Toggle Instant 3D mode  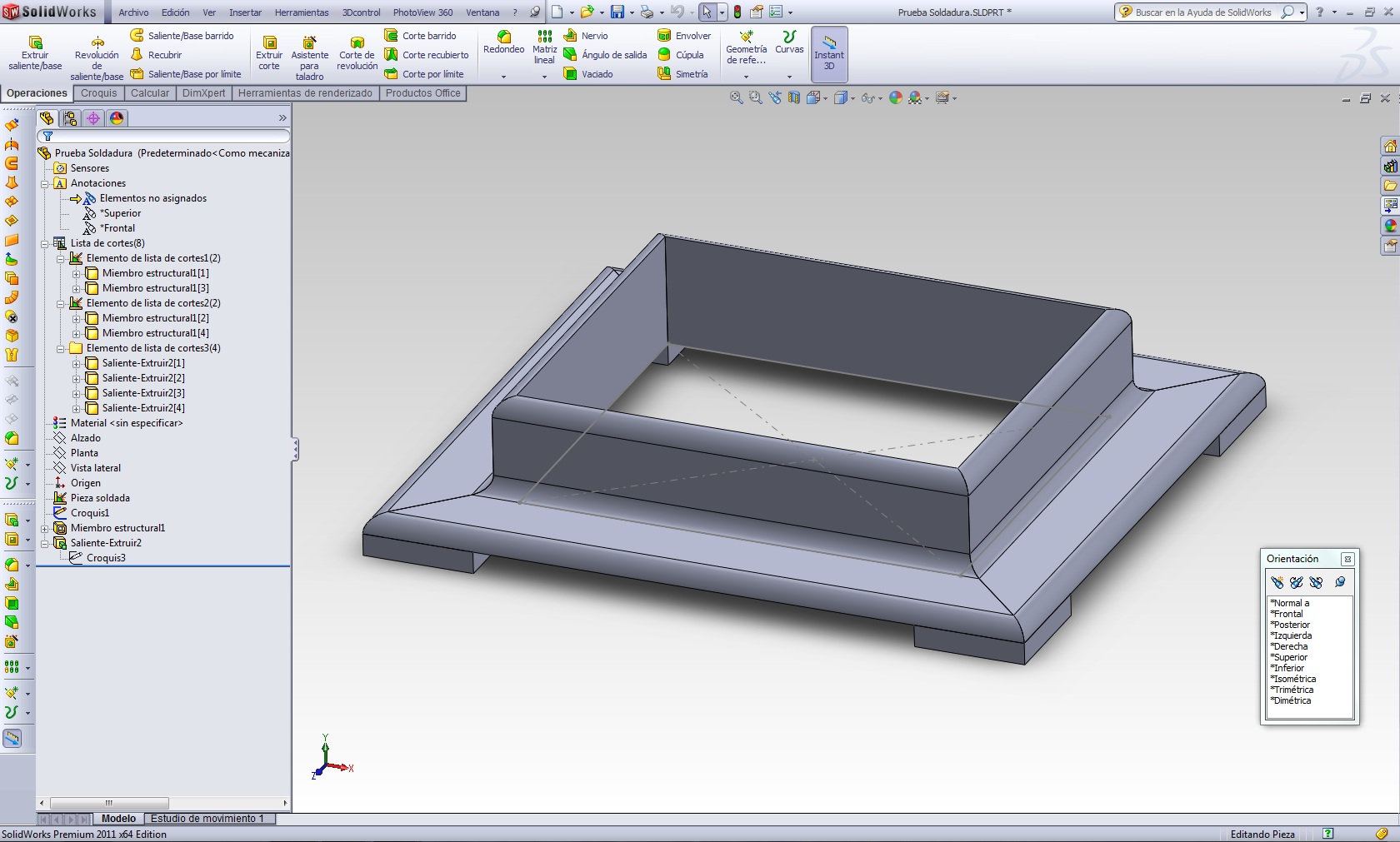[x=829, y=53]
